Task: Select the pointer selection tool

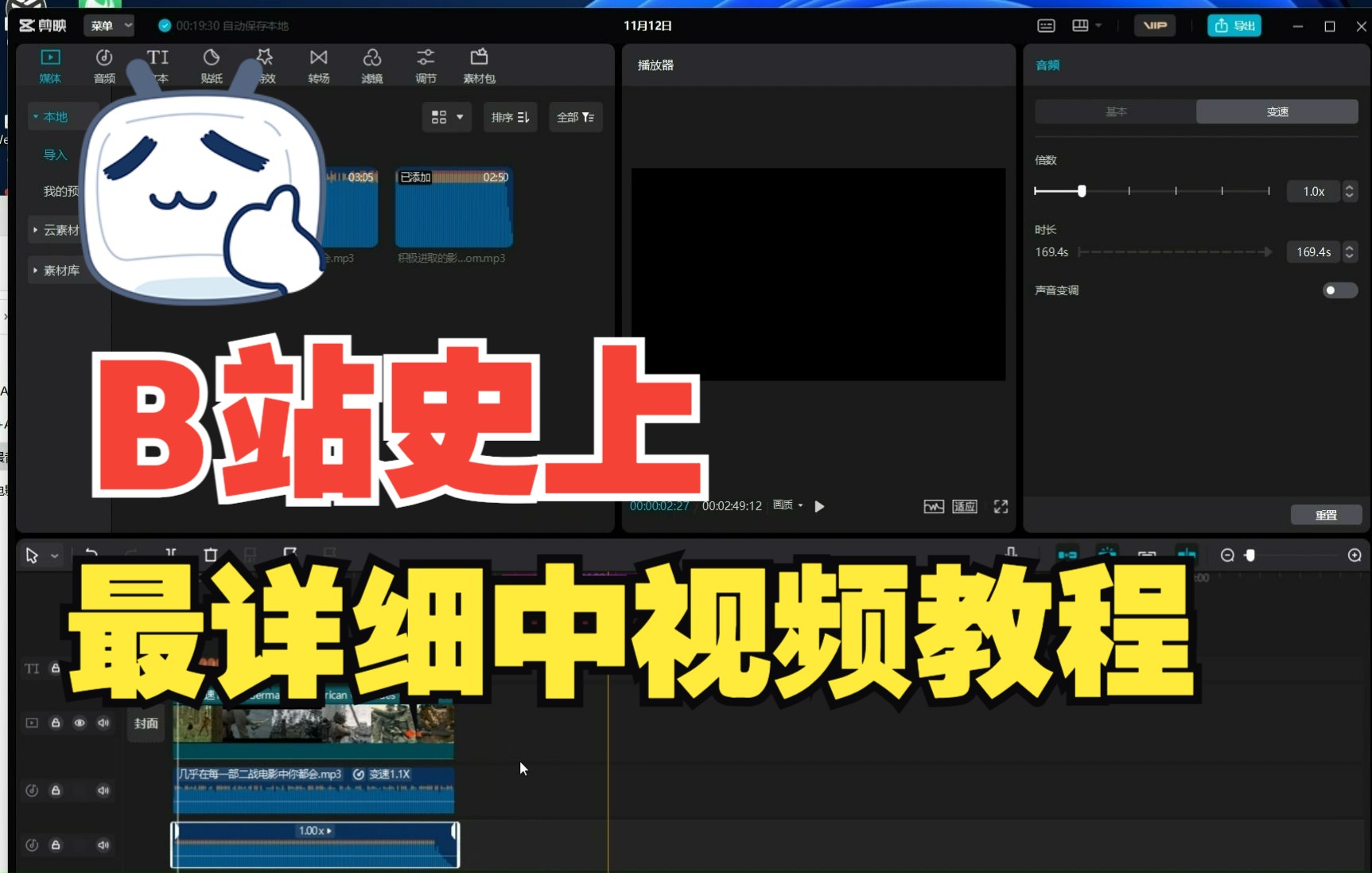Action: 32,555
